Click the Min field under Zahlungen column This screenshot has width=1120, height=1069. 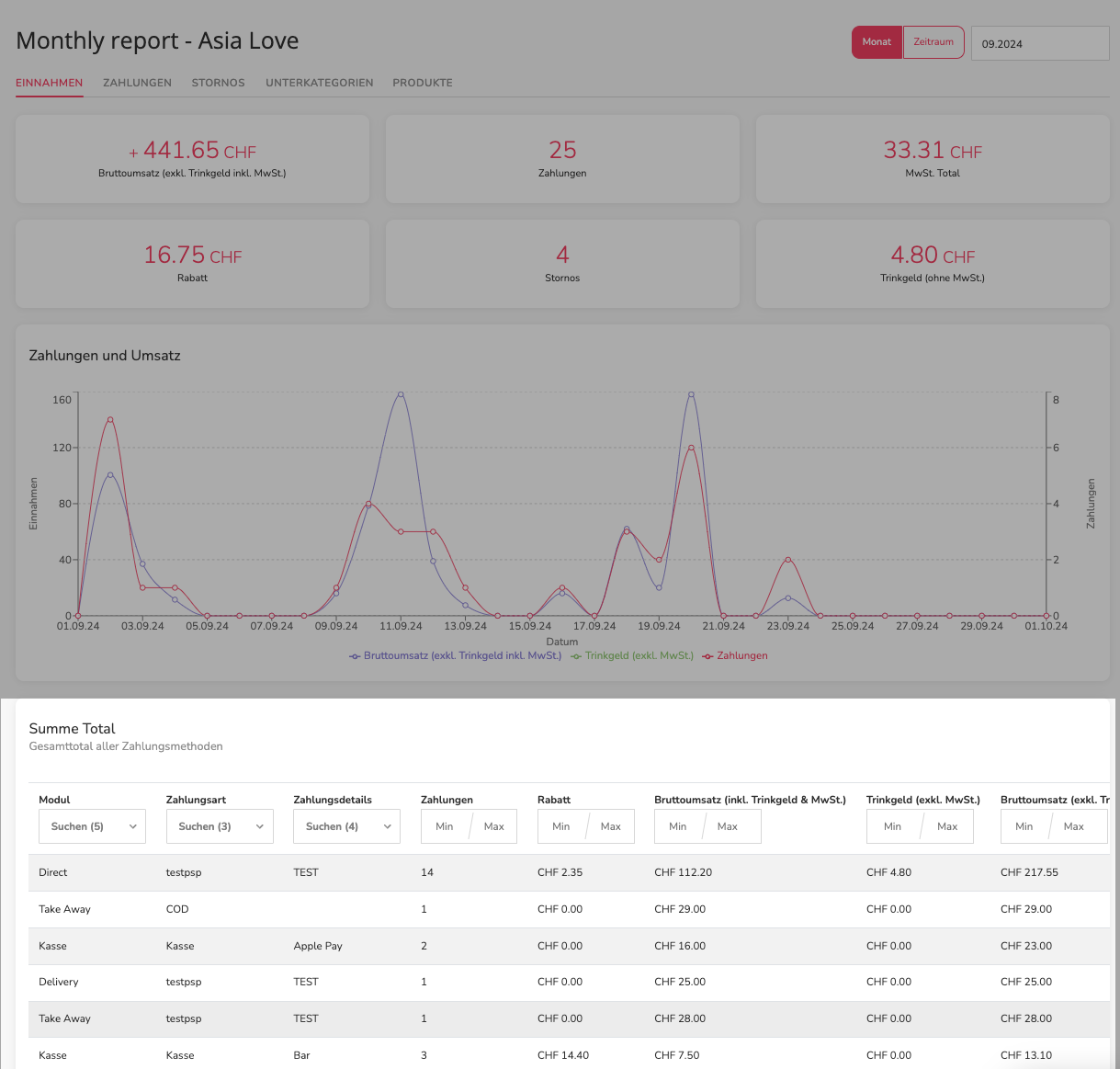[445, 826]
